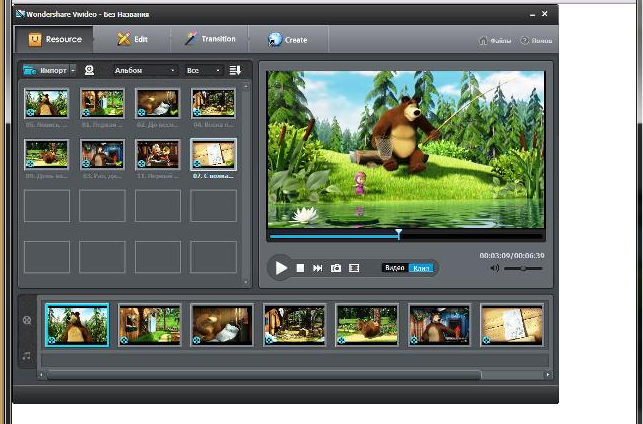Click the storyboard horizontal scrollbar
Image resolution: width=643 pixels, height=424 pixels.
(x=264, y=375)
